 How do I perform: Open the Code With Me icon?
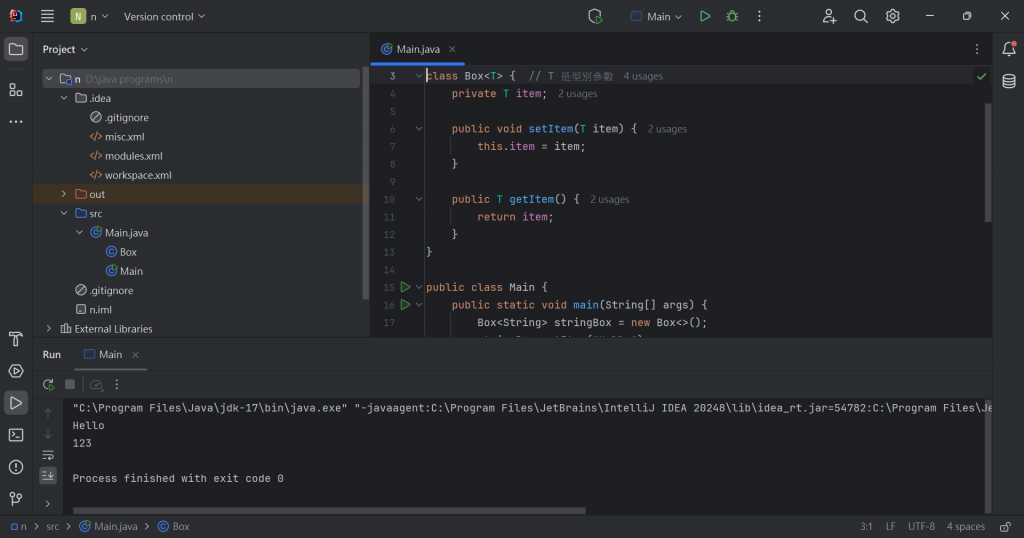click(x=829, y=16)
